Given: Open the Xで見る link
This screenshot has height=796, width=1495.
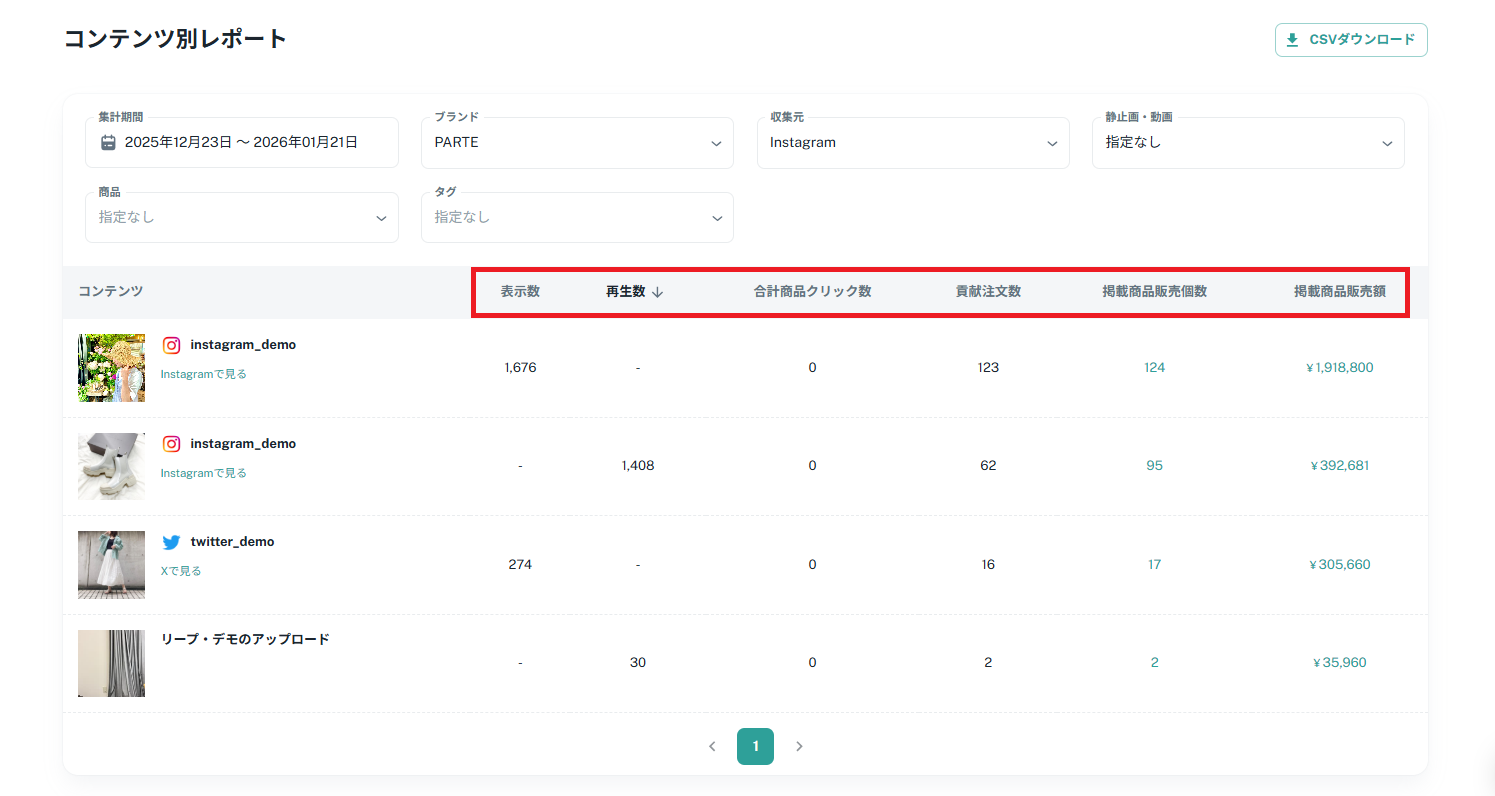Looking at the screenshot, I should point(181,571).
